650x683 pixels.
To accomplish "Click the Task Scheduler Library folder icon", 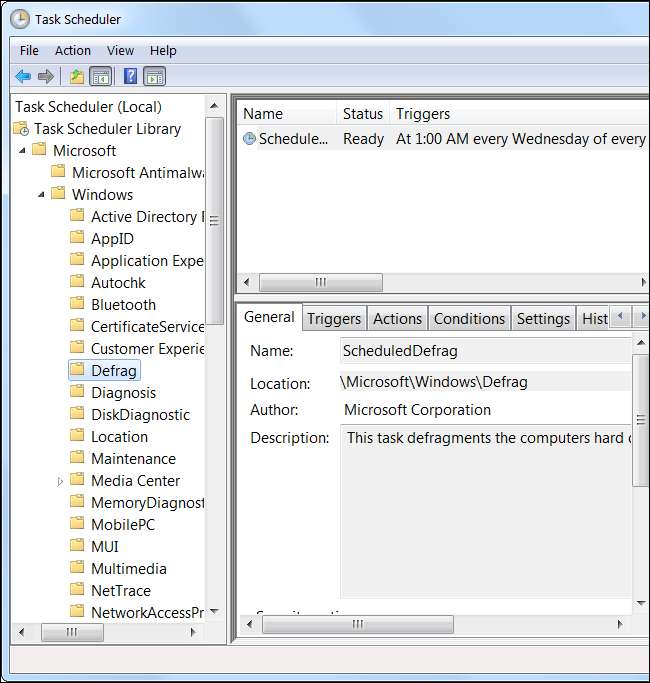I will [x=22, y=129].
